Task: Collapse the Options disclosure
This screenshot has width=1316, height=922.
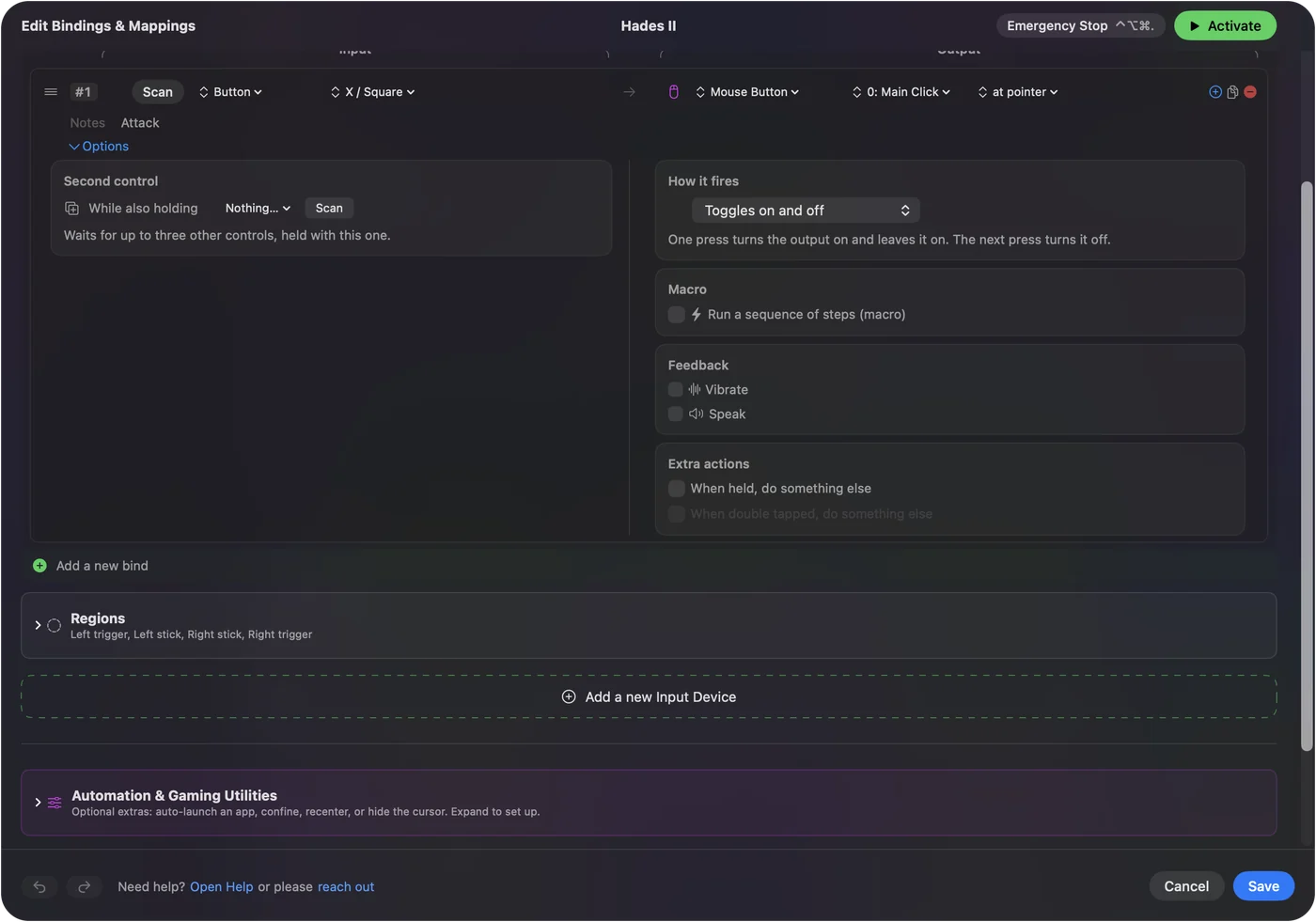Action: [99, 147]
